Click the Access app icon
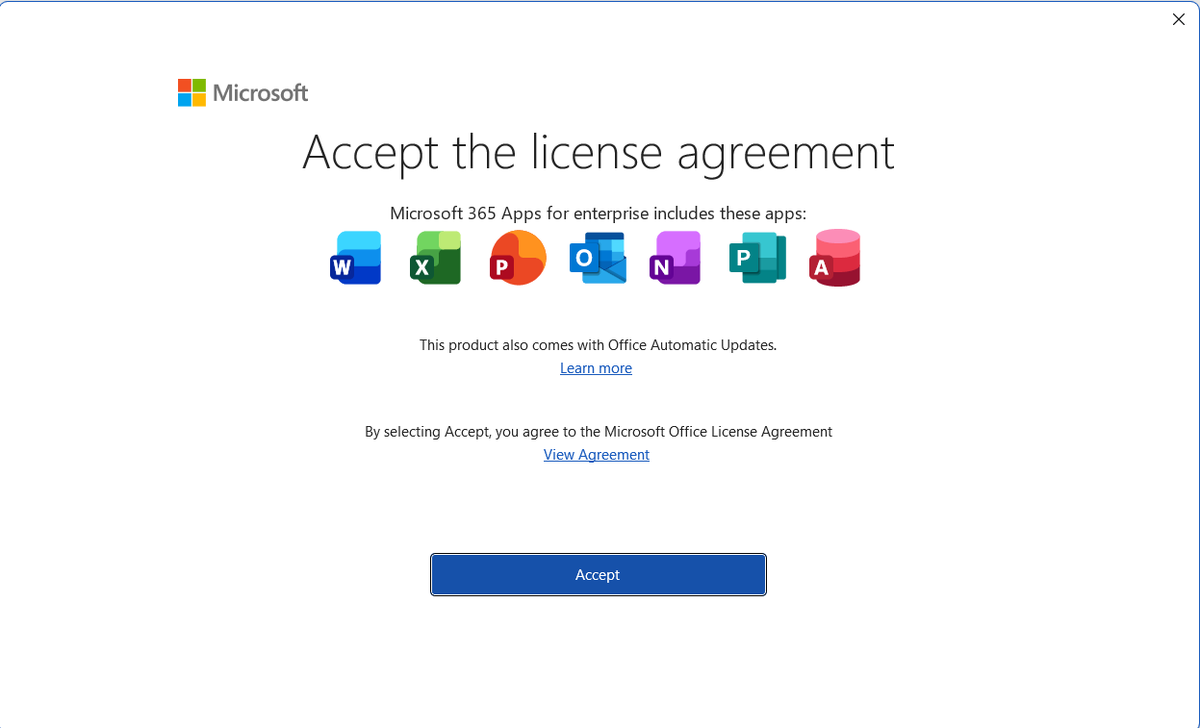Screen dimensions: 1200x728 pos(835,258)
